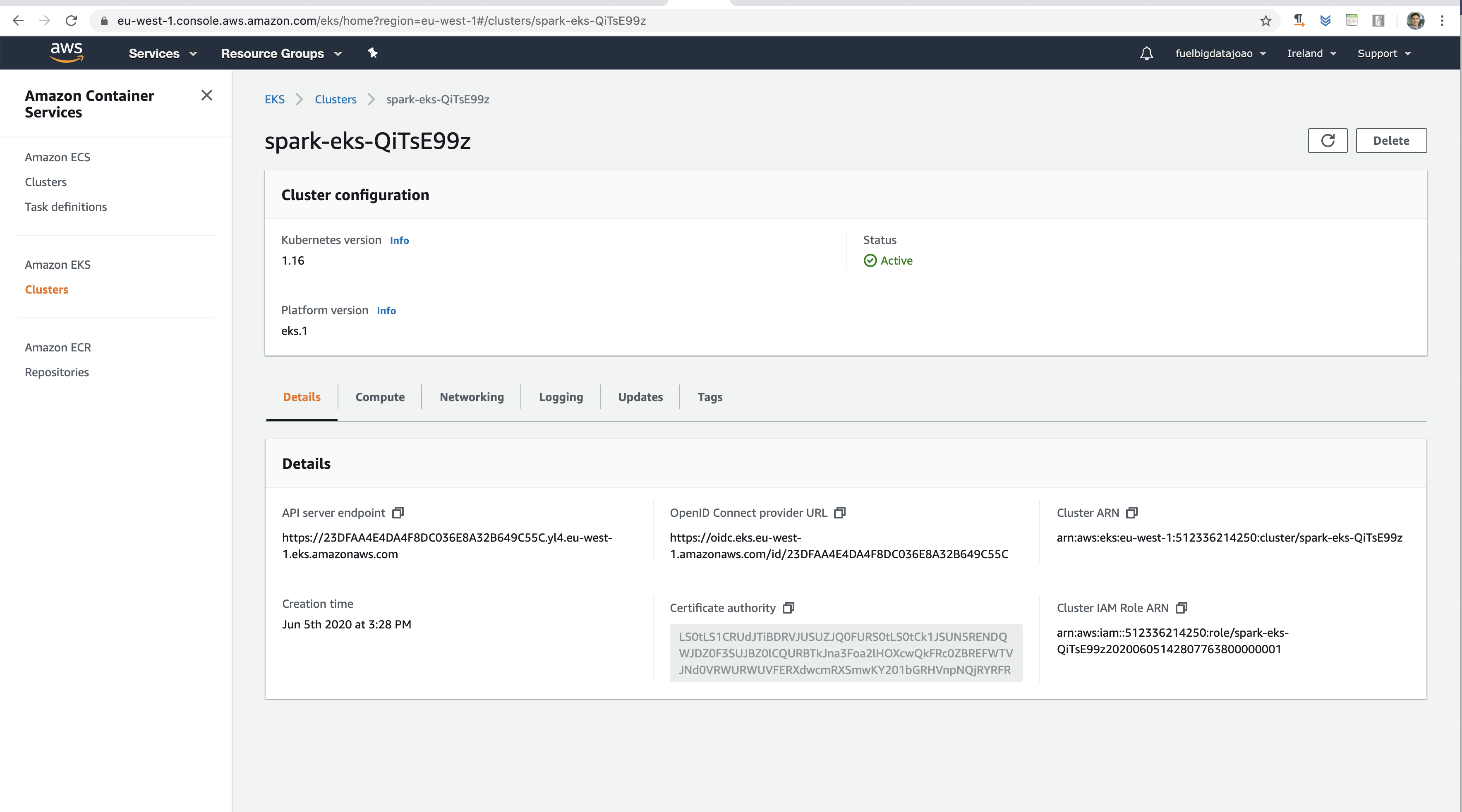Open the Ireland region selector
The height and width of the screenshot is (812, 1462).
pyautogui.click(x=1311, y=53)
